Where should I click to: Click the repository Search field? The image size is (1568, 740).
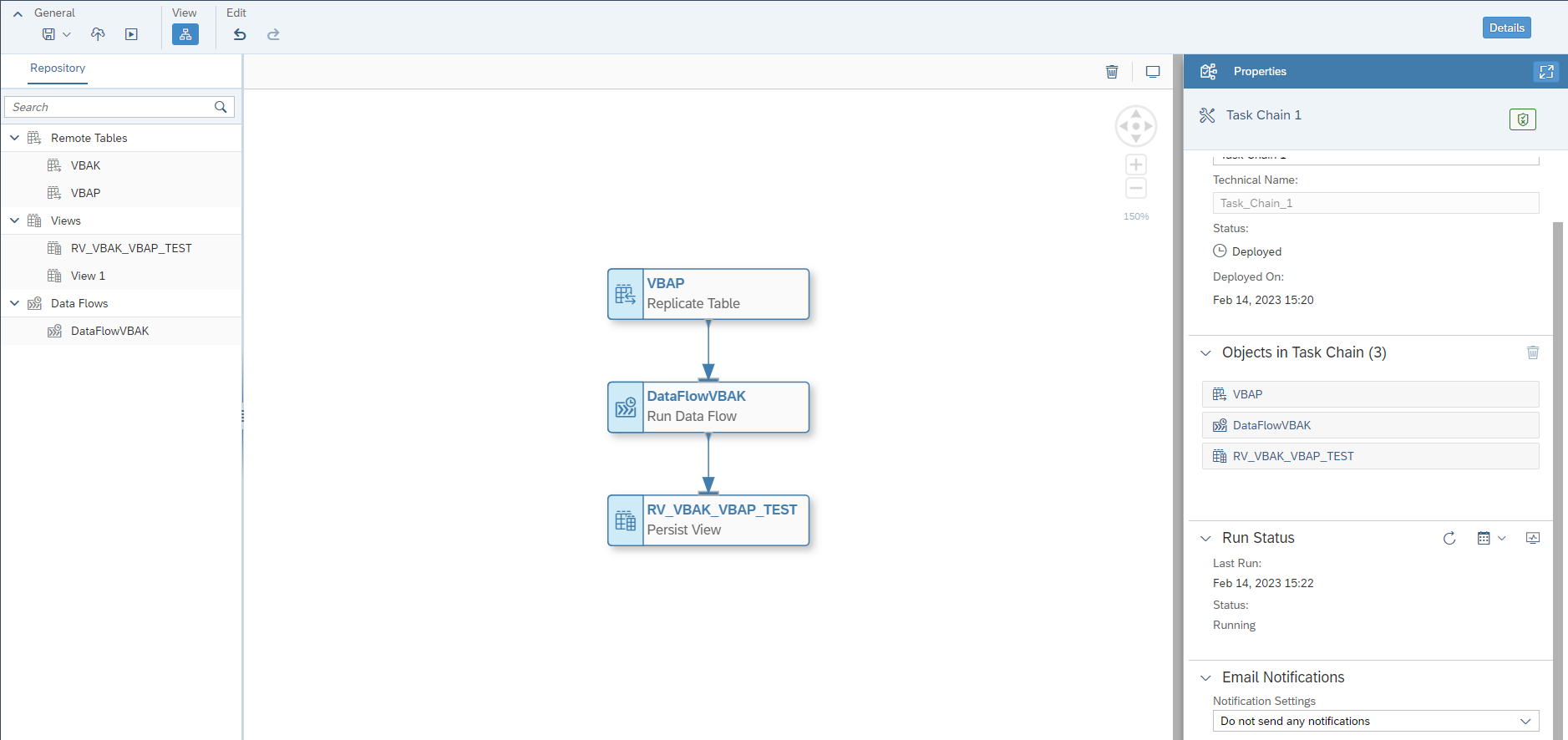(110, 107)
